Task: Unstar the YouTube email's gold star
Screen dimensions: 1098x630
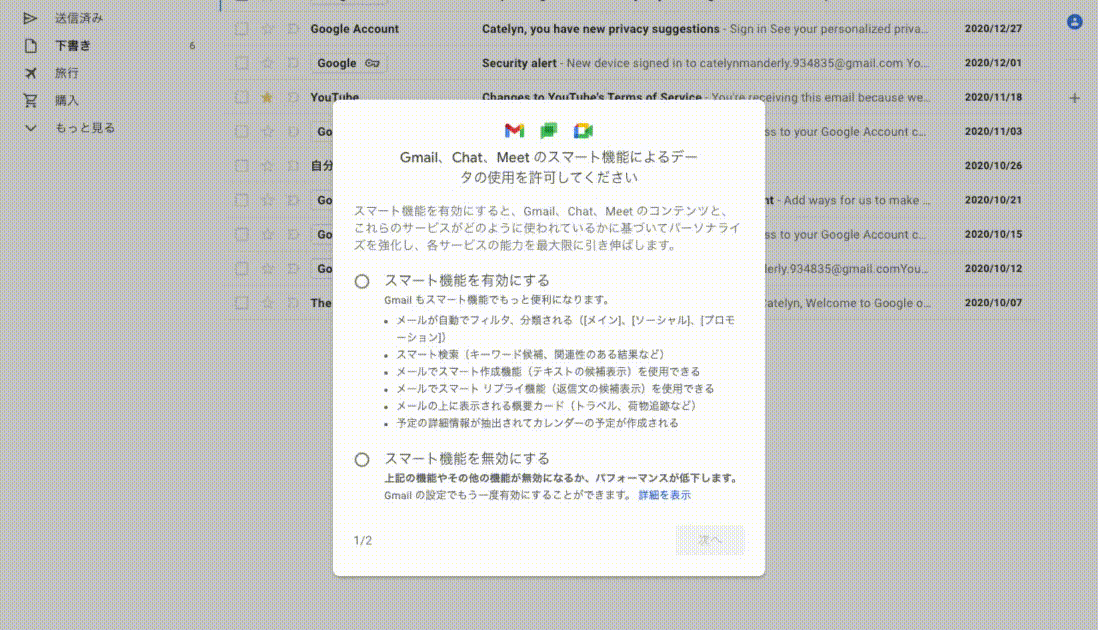Action: pos(267,97)
